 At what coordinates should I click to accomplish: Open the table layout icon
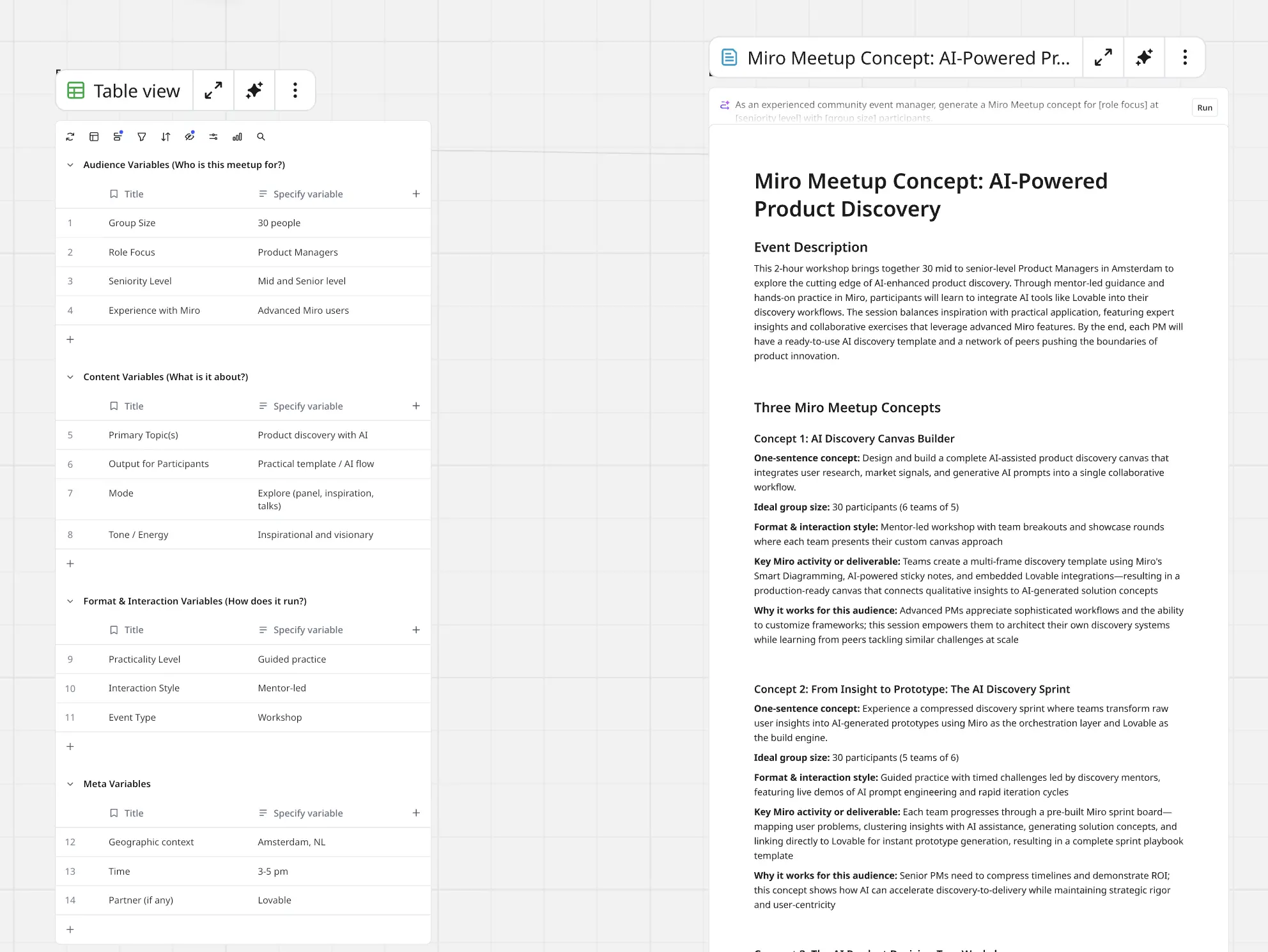pos(94,137)
